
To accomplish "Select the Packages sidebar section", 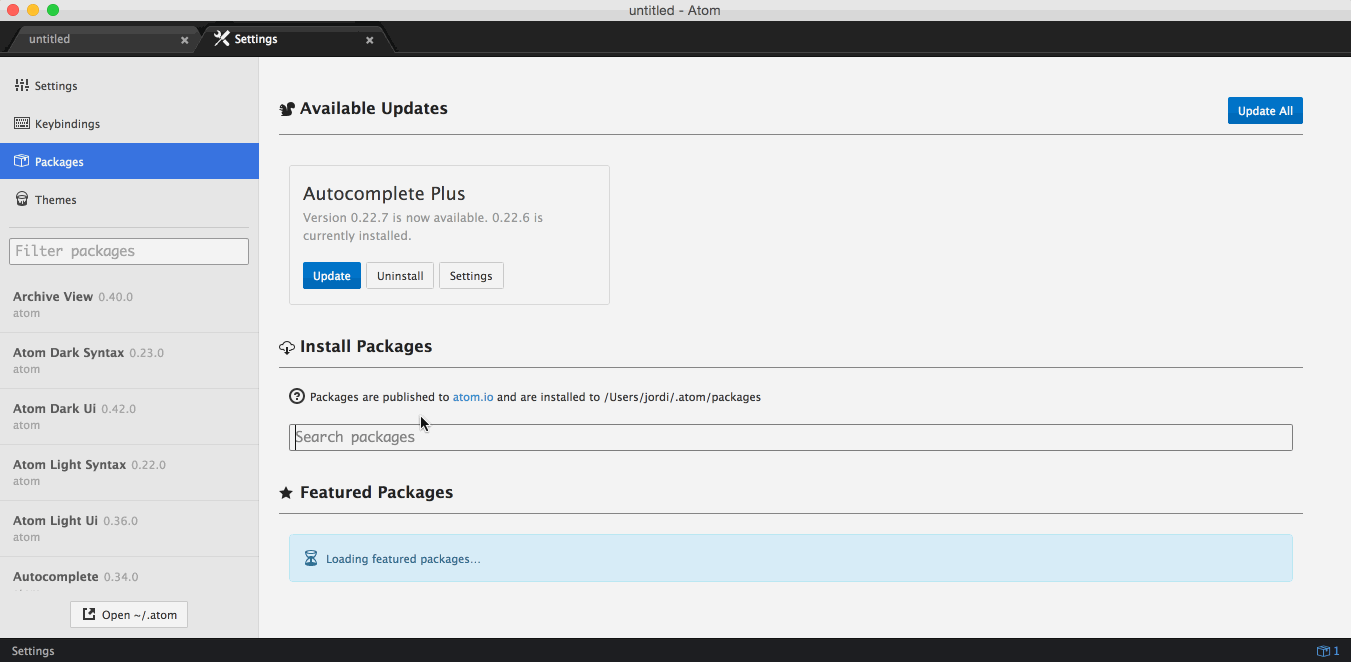I will click(x=129, y=162).
